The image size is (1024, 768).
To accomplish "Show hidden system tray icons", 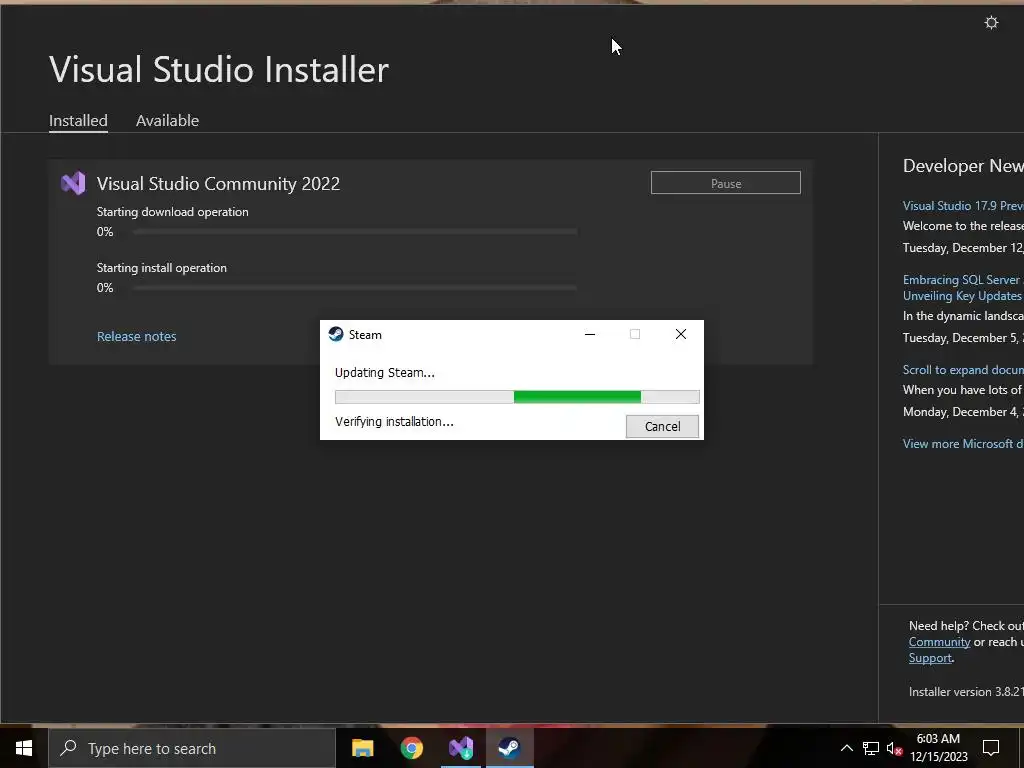I will [846, 748].
